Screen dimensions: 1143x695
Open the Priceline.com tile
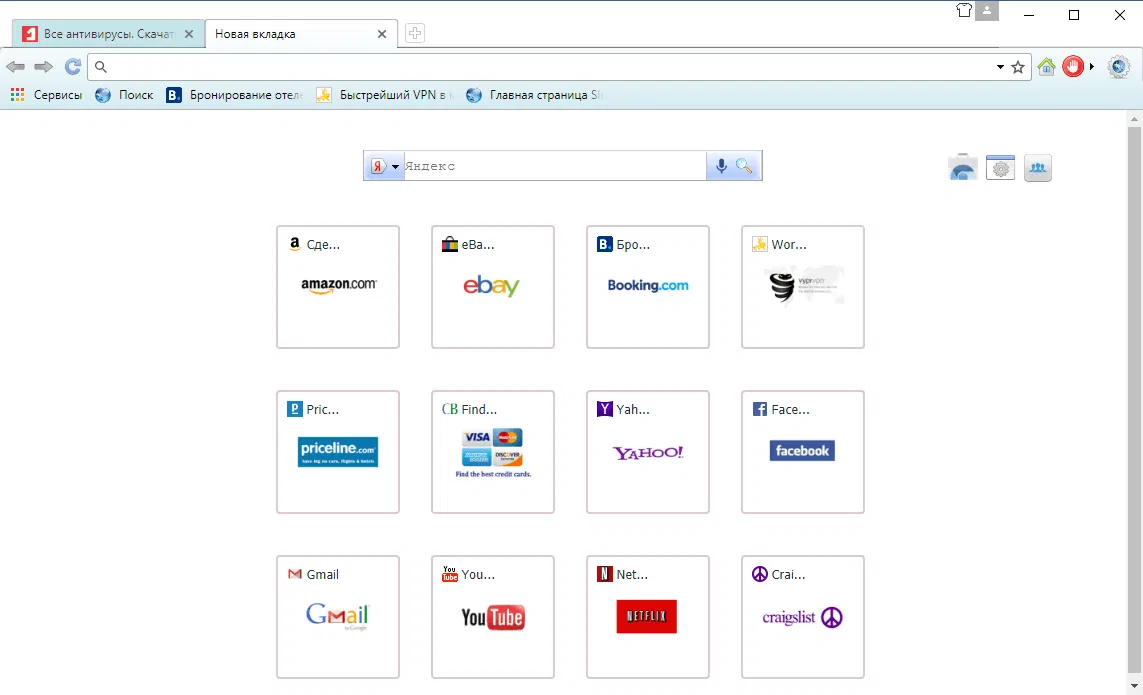click(x=338, y=451)
